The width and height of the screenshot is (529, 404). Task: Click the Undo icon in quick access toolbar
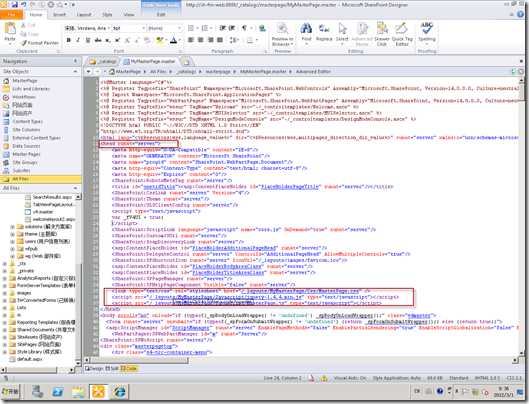point(24,5)
